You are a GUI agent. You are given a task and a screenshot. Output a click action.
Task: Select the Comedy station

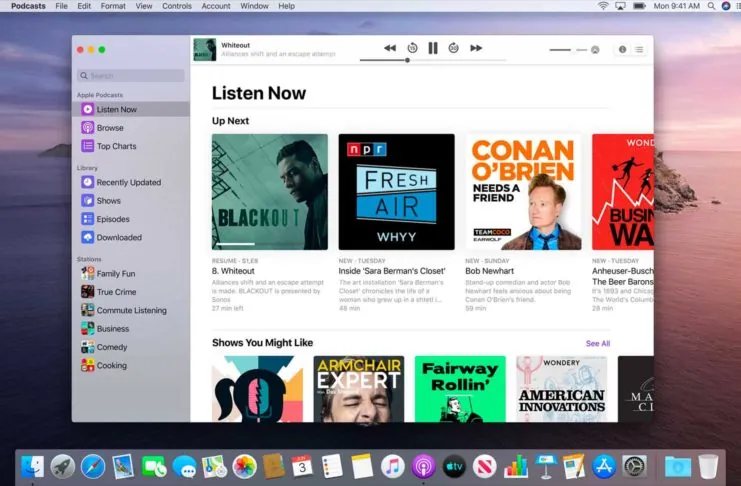(131, 347)
